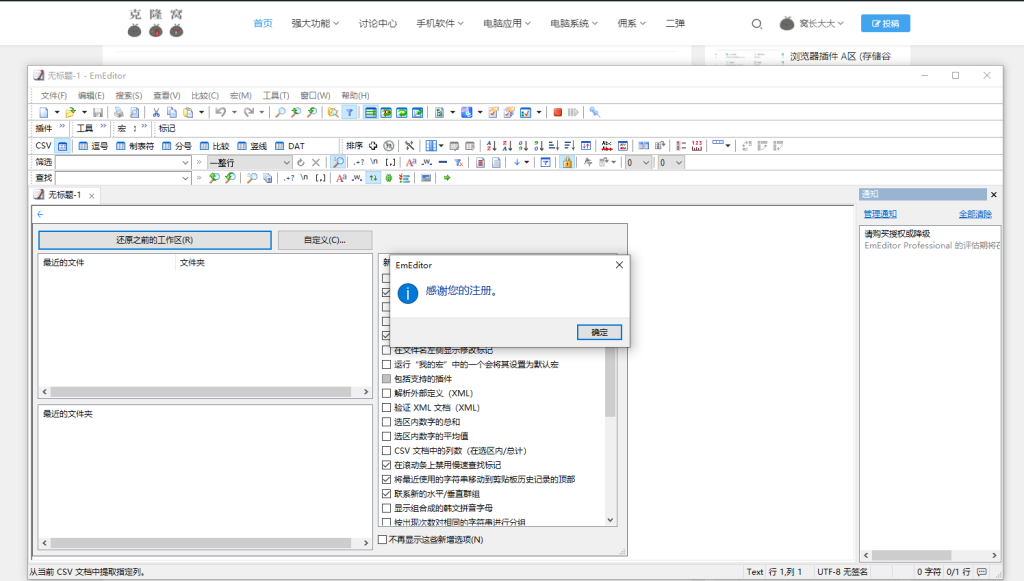Click the refresh icon in filter toolbar
The image size is (1024, 581).
300,162
